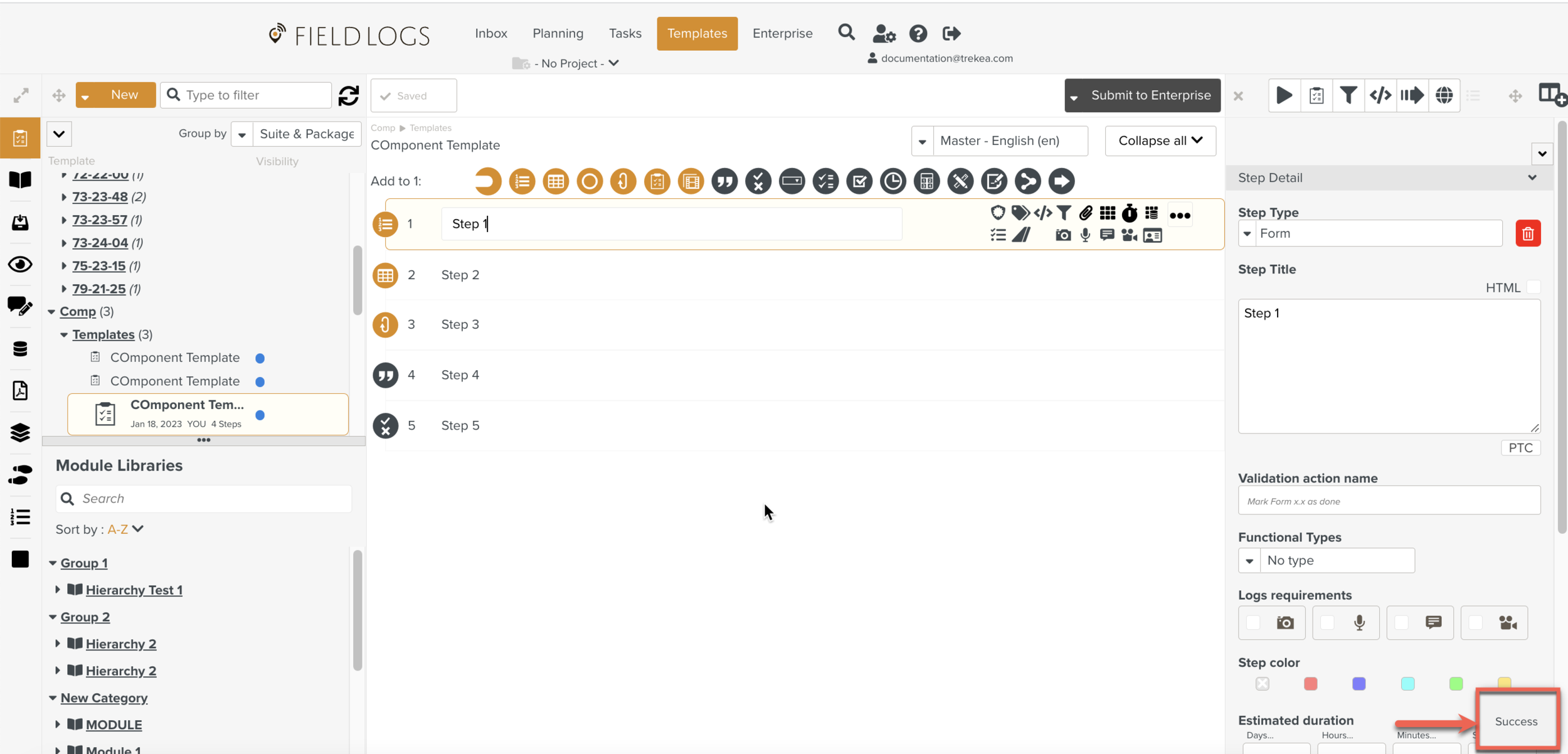Viewport: 1568px width, 754px height.
Task: Click the shield icon on Step 1
Action: (998, 213)
